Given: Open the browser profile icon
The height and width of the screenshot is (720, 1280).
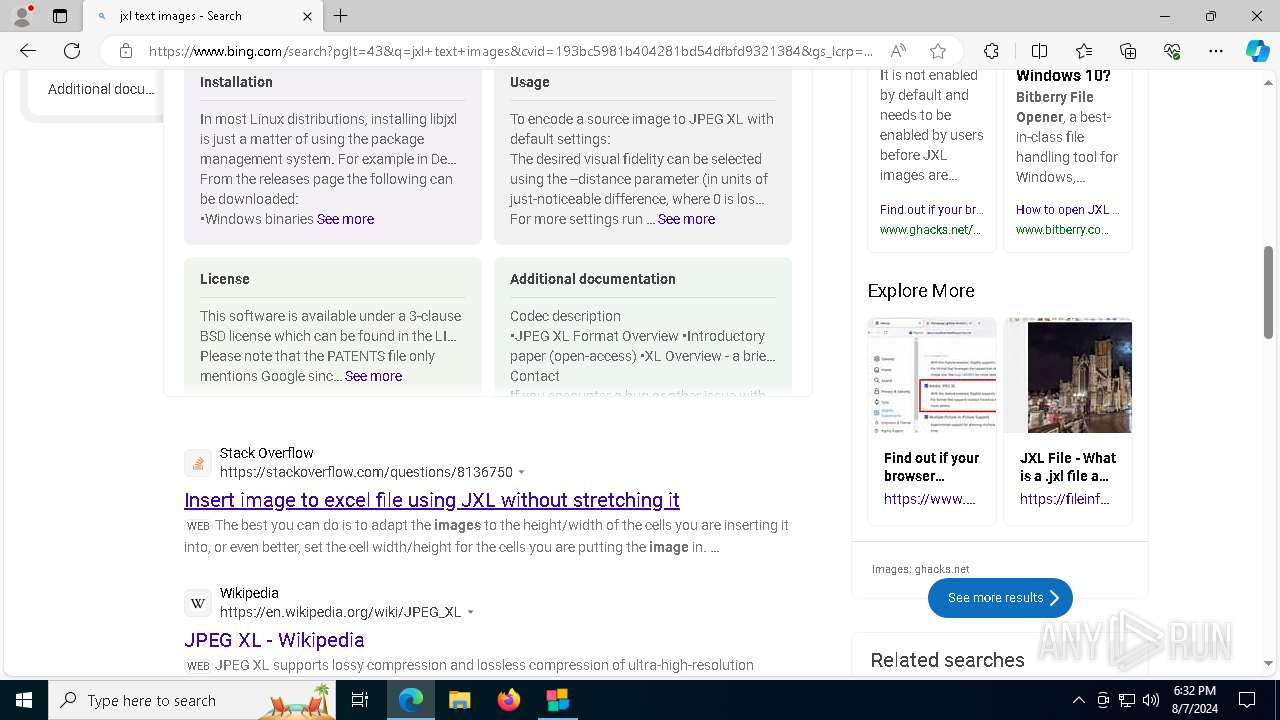Looking at the screenshot, I should pos(22,16).
